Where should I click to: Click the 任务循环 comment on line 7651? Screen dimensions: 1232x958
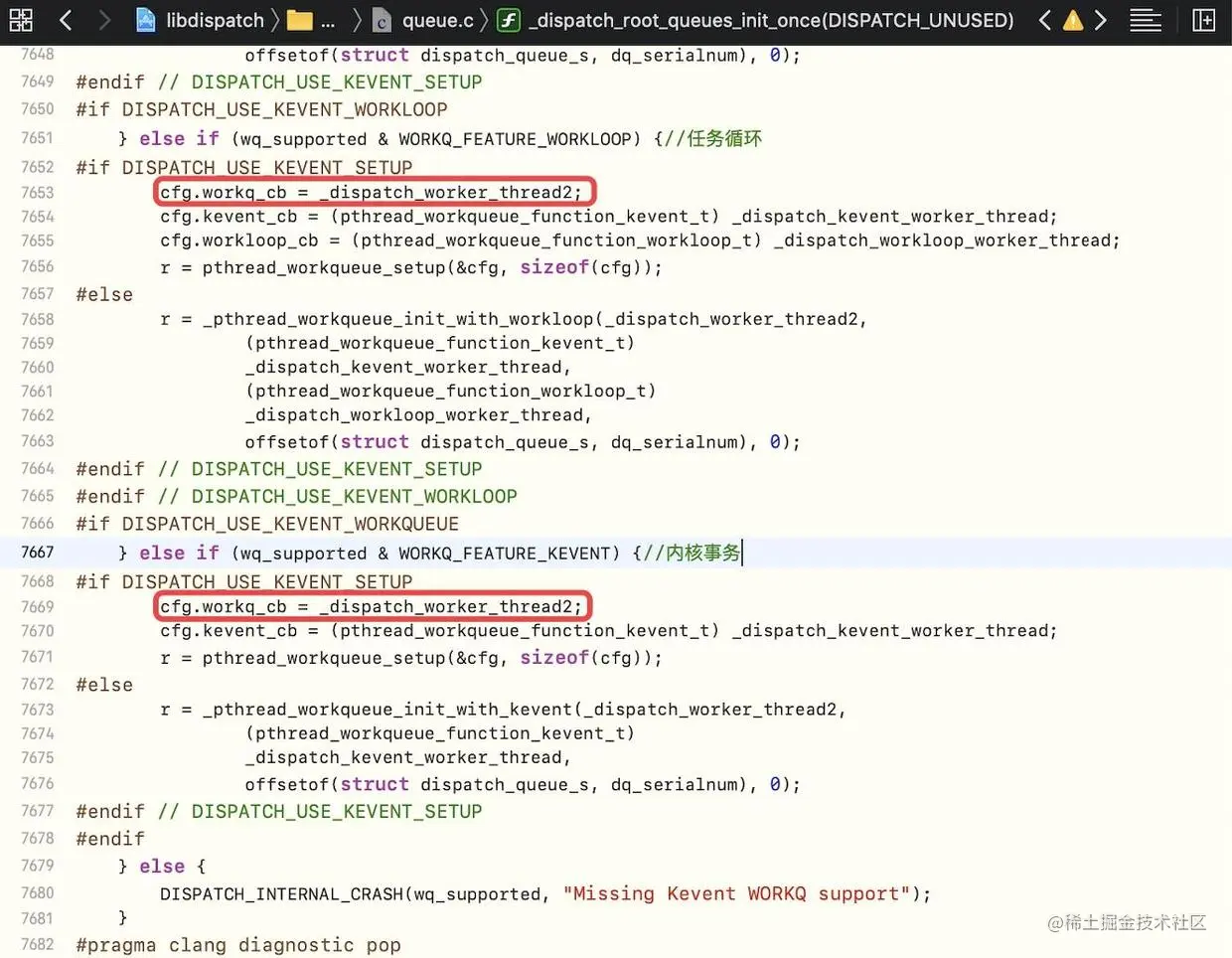coord(713,139)
